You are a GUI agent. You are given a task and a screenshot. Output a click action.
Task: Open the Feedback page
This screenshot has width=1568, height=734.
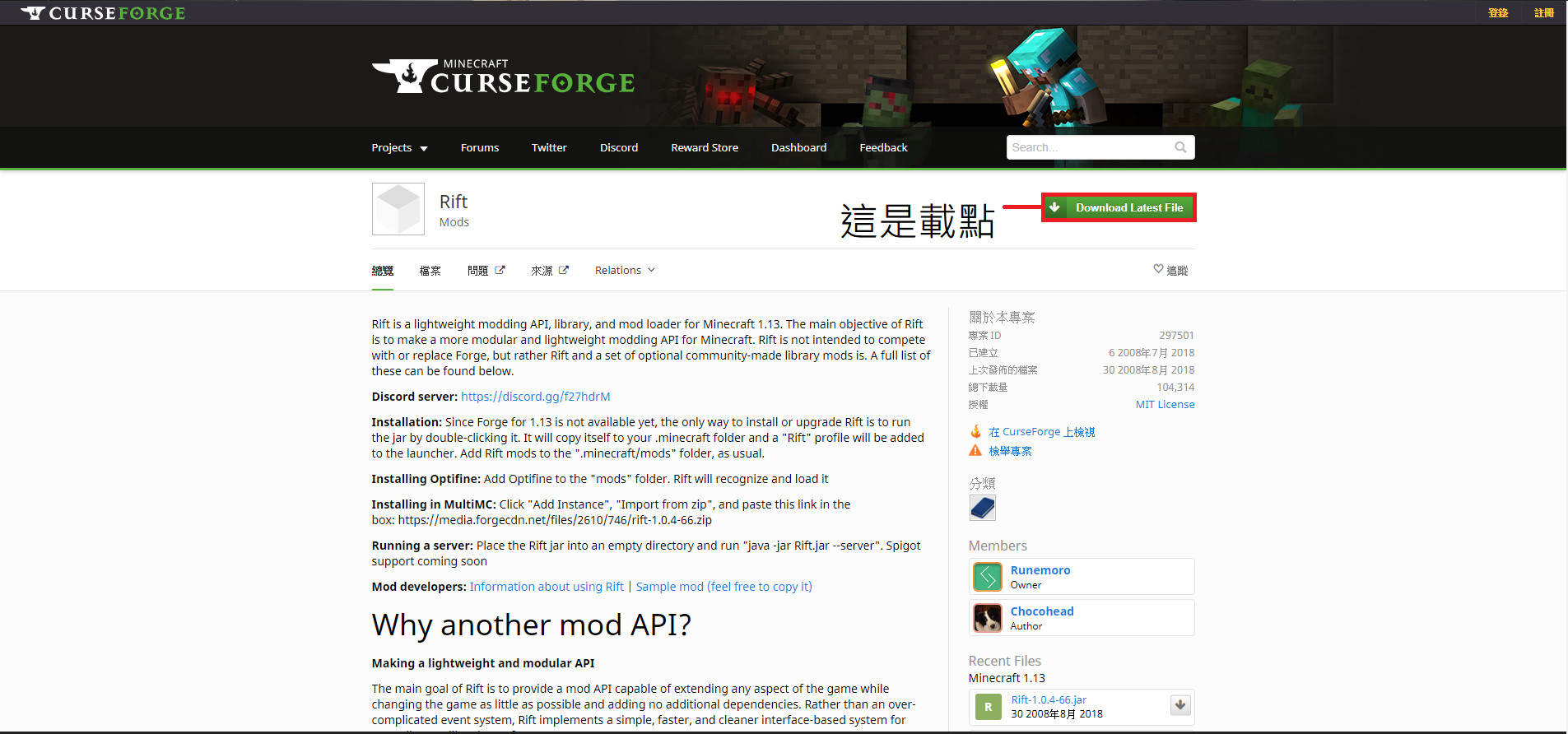pyautogui.click(x=883, y=148)
